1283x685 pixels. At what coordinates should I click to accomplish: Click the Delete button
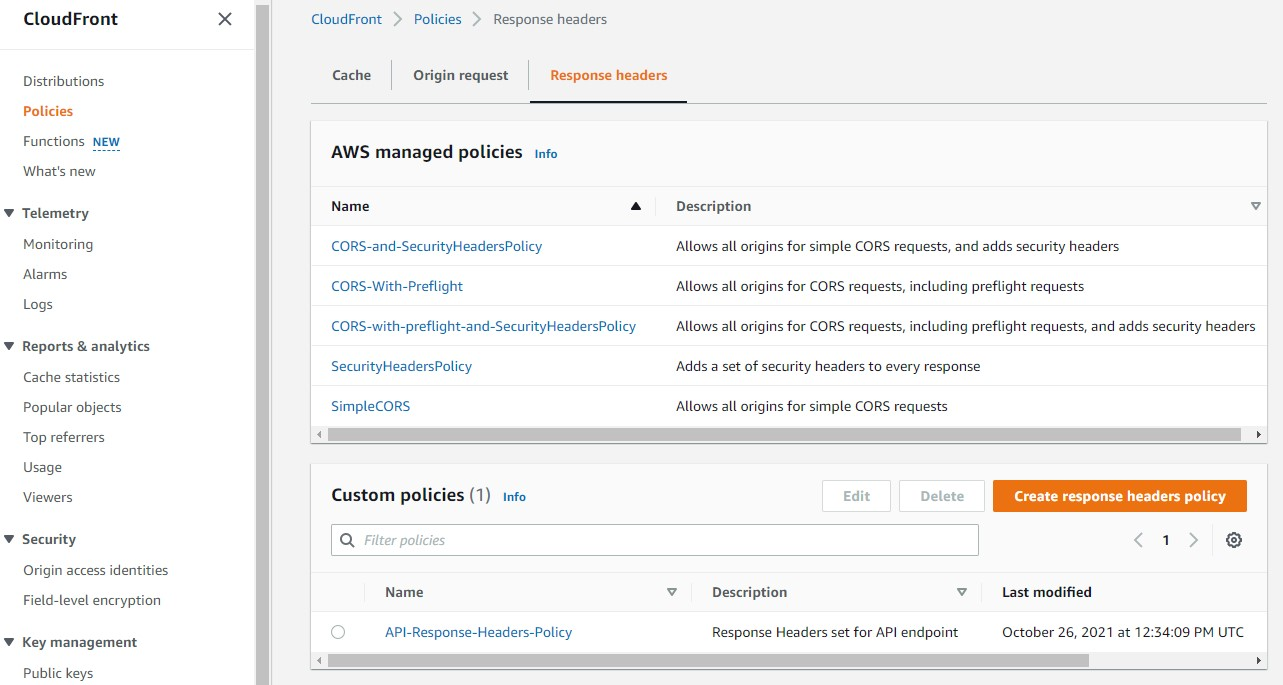(x=942, y=496)
